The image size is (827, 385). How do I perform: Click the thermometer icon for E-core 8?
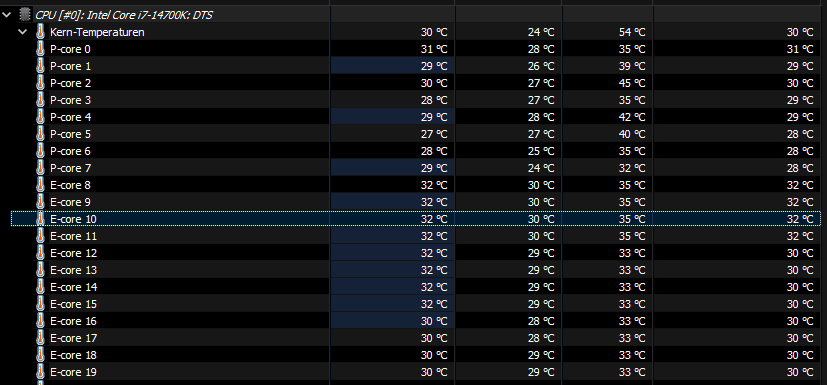(x=41, y=185)
